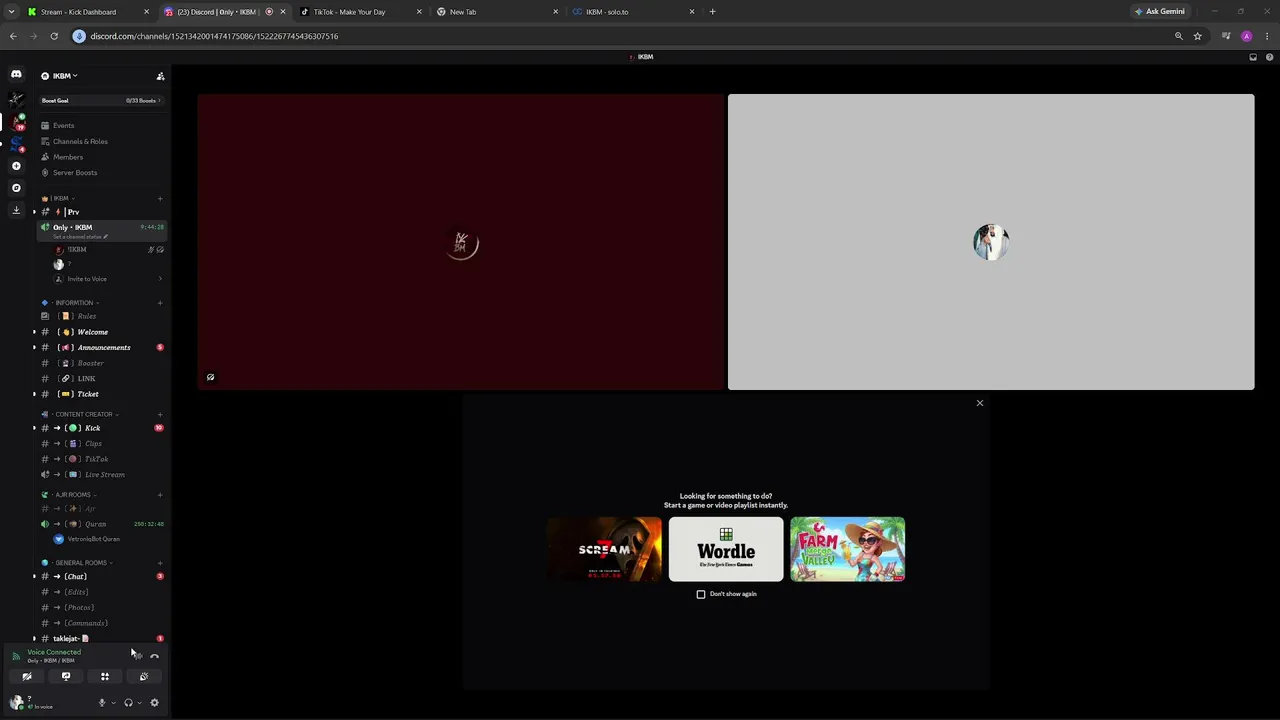Select the white avatar video tile
This screenshot has height=720, width=1280.
(x=991, y=242)
